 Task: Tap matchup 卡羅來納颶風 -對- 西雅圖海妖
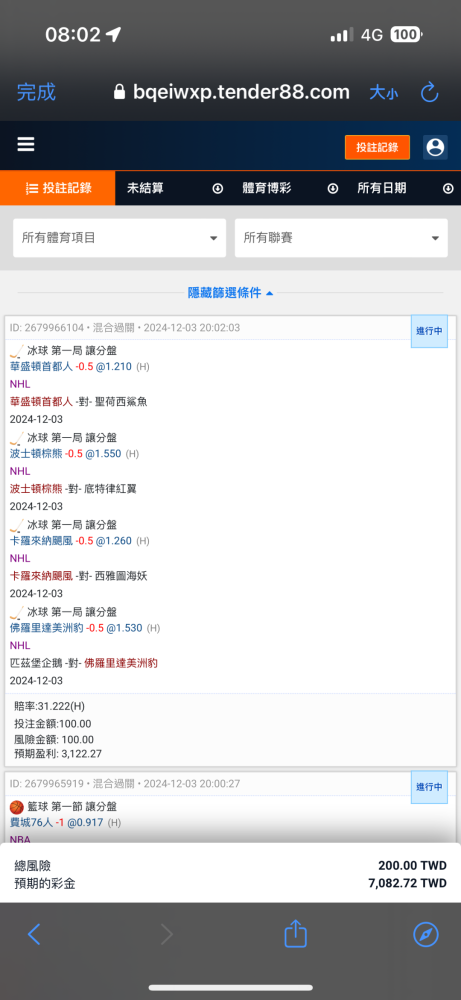[x=78, y=576]
